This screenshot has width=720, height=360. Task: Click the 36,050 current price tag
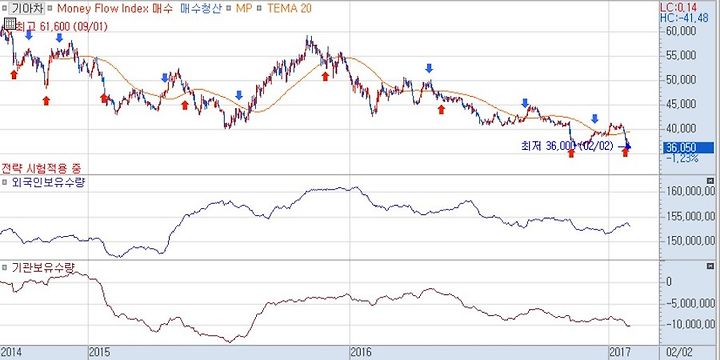coord(689,147)
